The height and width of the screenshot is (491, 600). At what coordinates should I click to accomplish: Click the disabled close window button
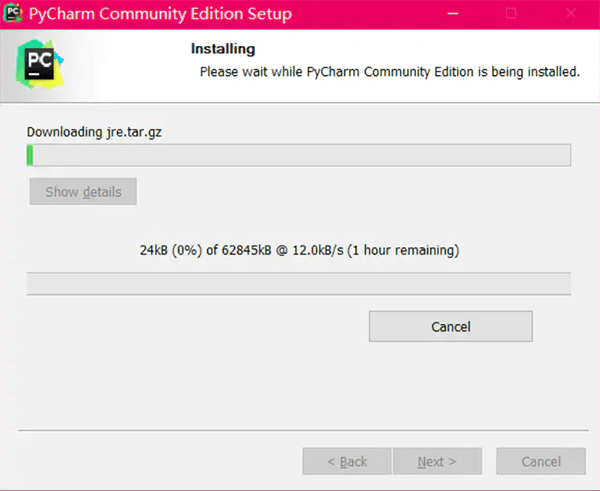coord(571,14)
